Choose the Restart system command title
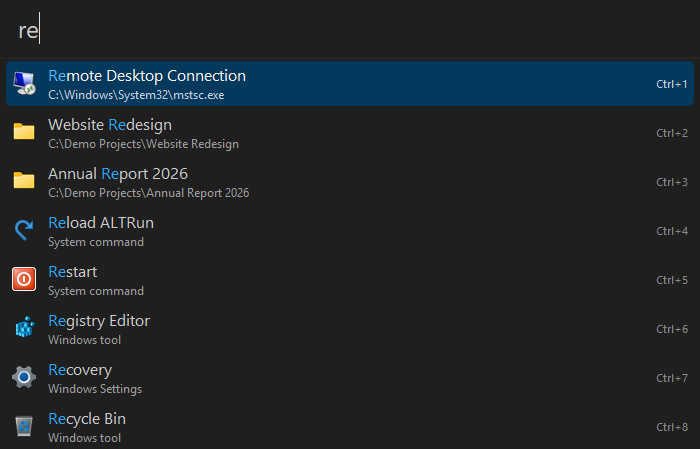The width and height of the screenshot is (700, 449). pos(72,272)
